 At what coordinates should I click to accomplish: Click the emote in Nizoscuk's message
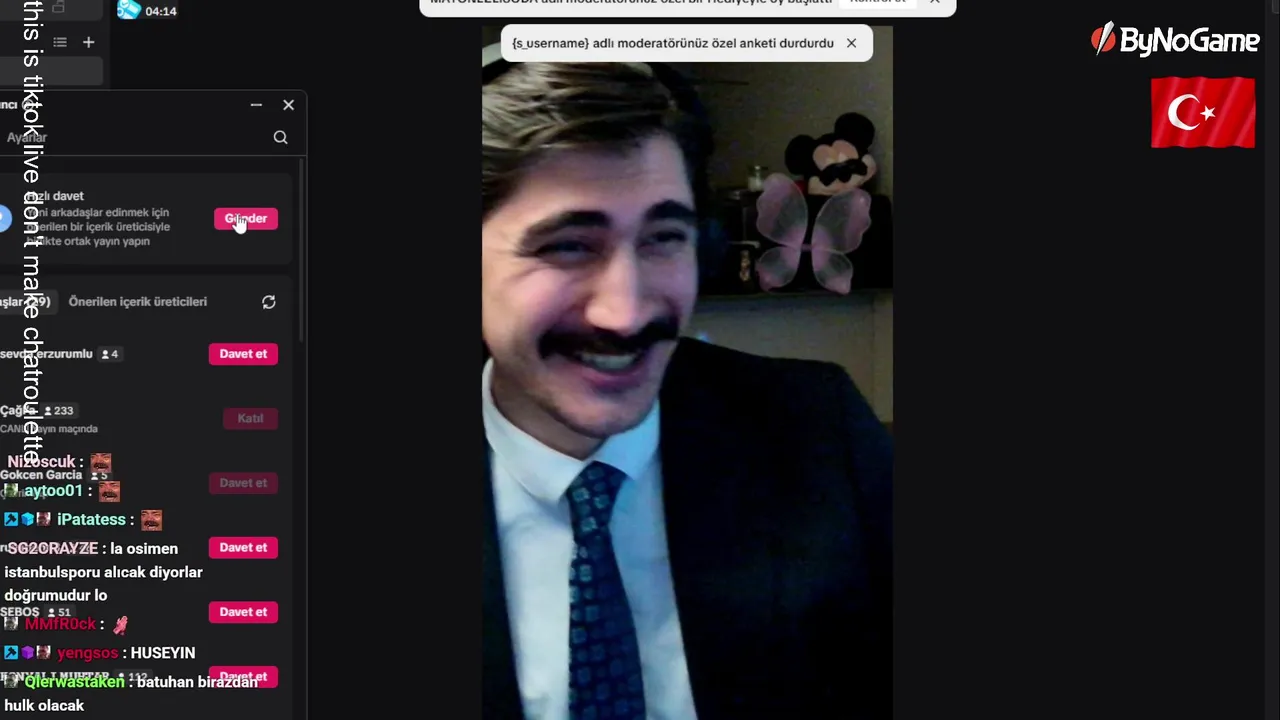click(x=101, y=463)
